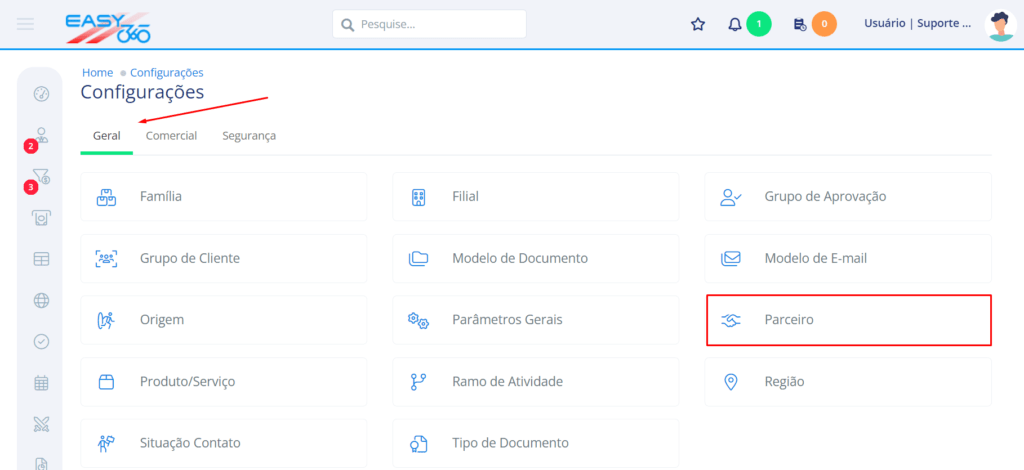
Task: Open the calendar icon in sidebar
Action: 41,383
